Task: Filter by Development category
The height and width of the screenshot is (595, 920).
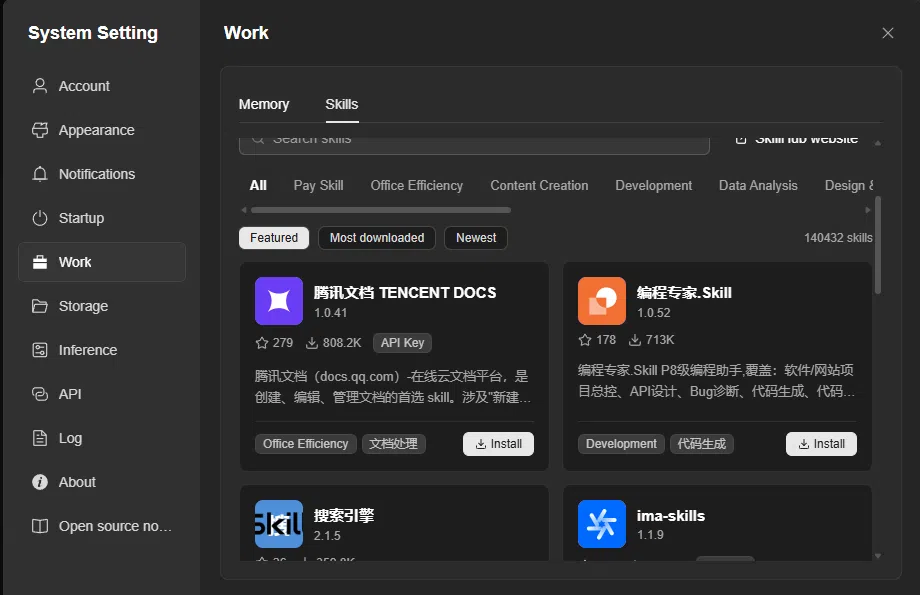Action: coord(654,185)
